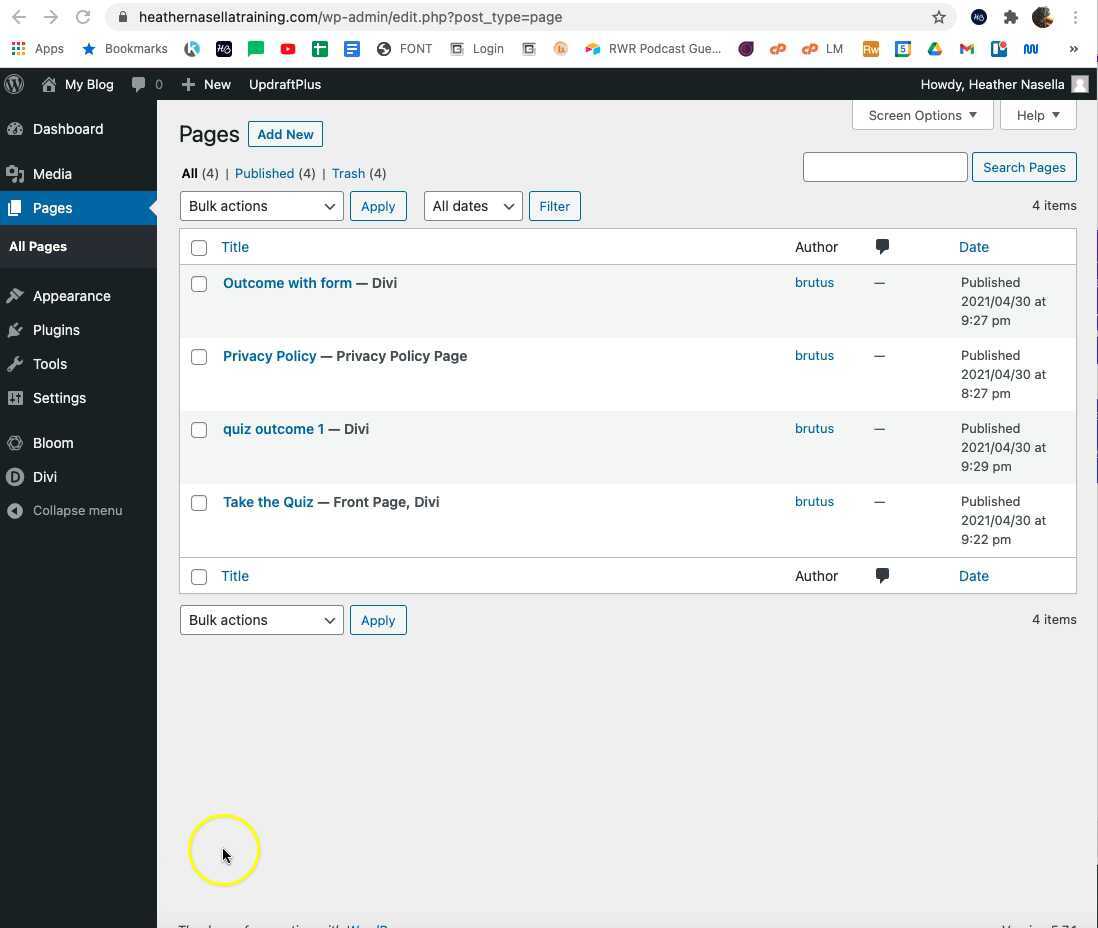The height and width of the screenshot is (928, 1098).
Task: Open the Divi menu in the sidebar
Action: [x=45, y=477]
